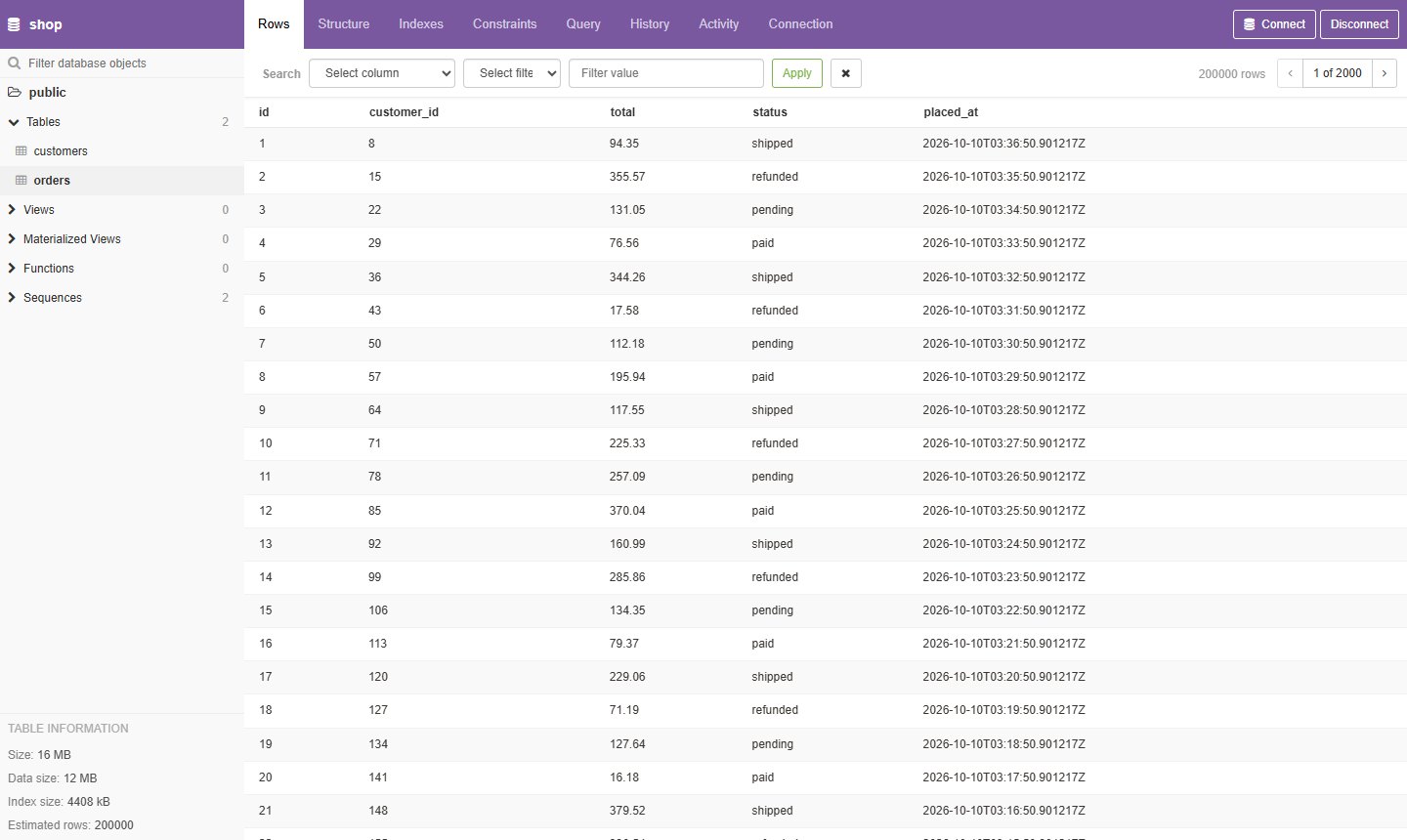Click the public schema folder icon
The width and height of the screenshot is (1407, 840).
[15, 92]
